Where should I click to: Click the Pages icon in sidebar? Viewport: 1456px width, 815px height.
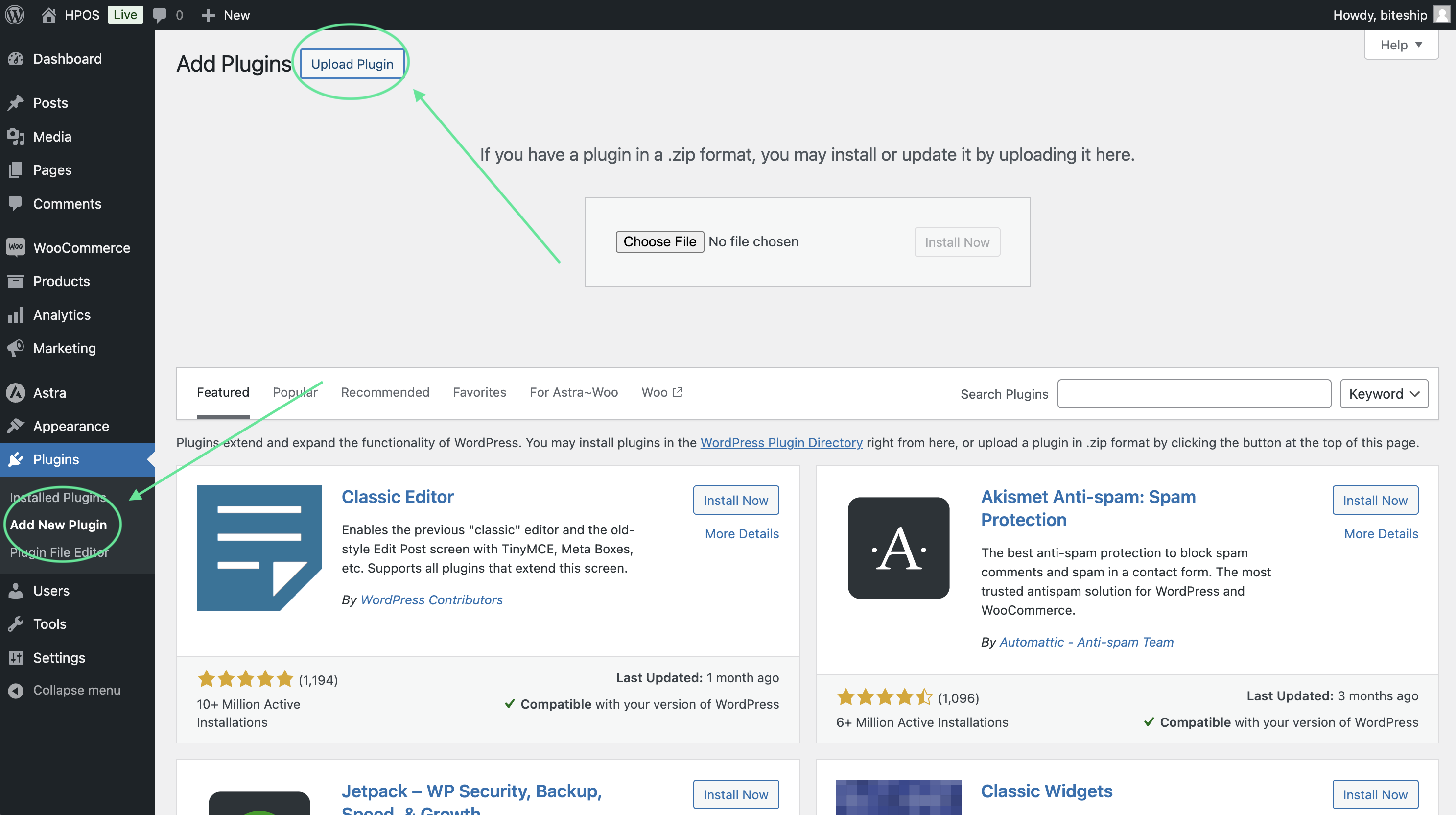pyautogui.click(x=16, y=169)
